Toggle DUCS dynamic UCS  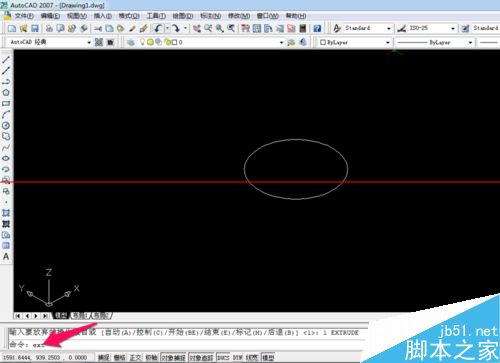223,358
